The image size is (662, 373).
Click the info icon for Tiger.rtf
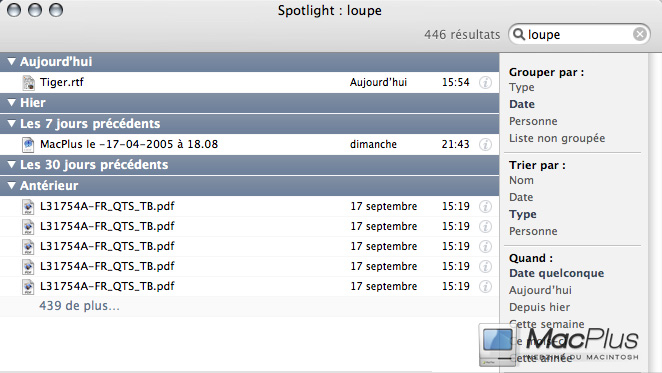tap(486, 82)
